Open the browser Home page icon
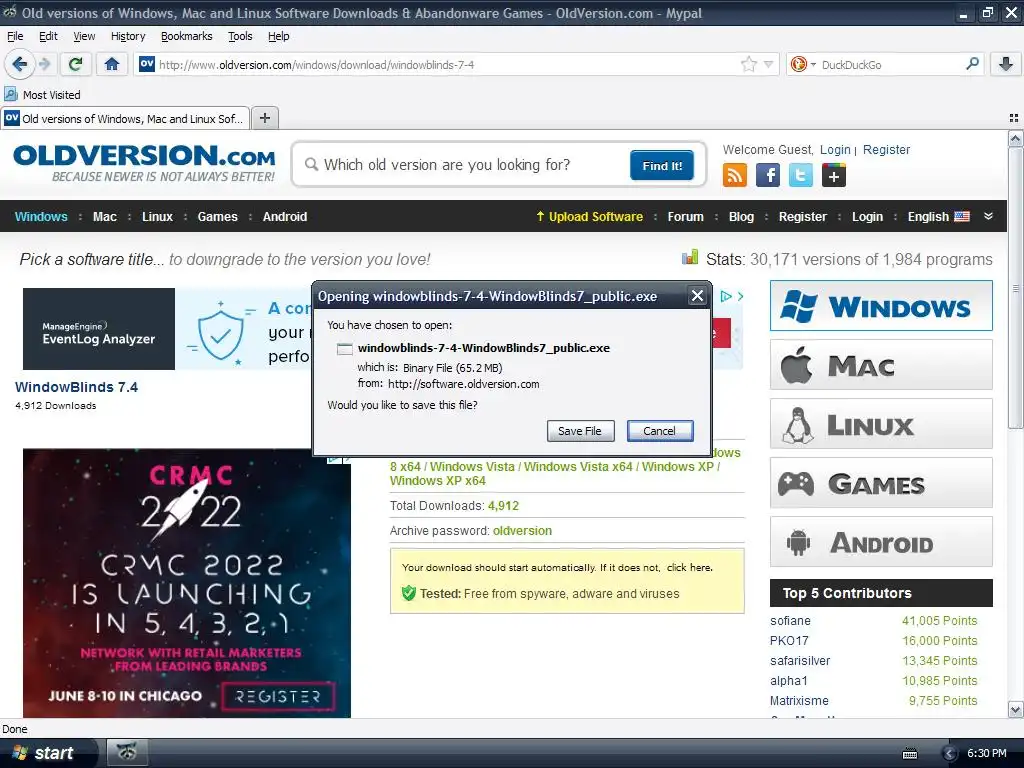Viewport: 1024px width, 768px height. (112, 64)
